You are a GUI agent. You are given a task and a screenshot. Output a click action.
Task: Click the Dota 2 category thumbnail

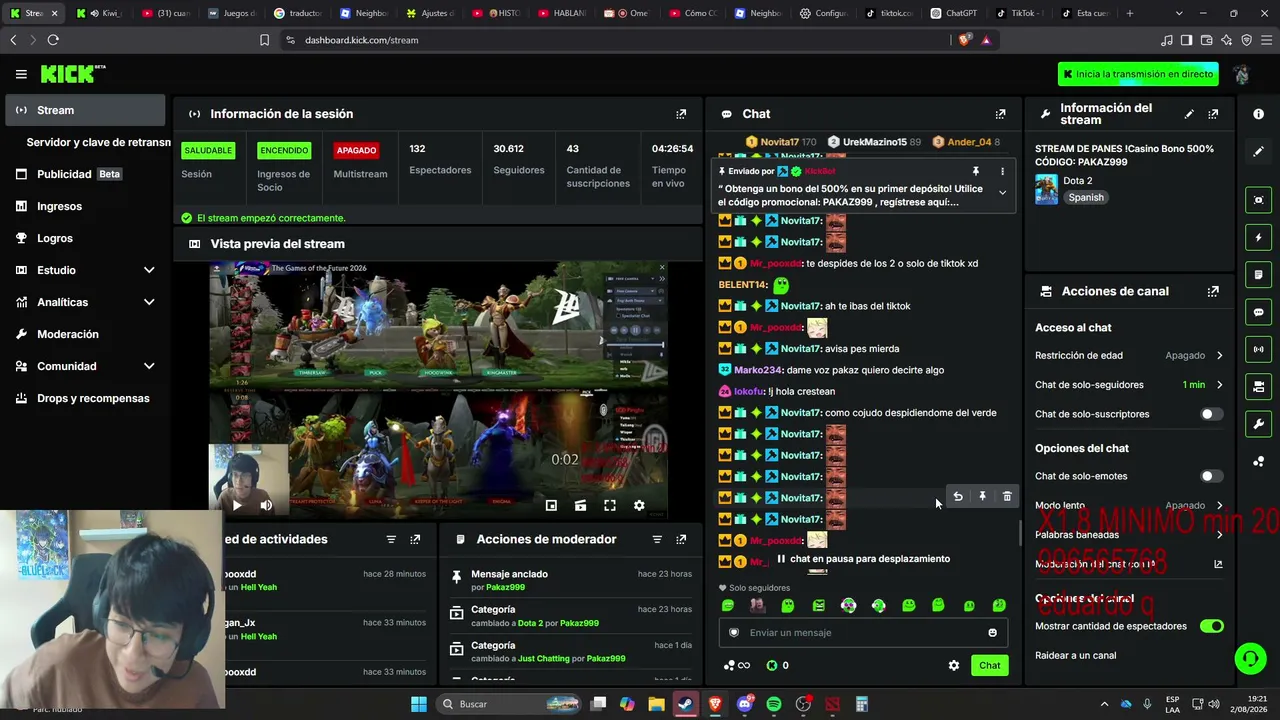pyautogui.click(x=1046, y=189)
